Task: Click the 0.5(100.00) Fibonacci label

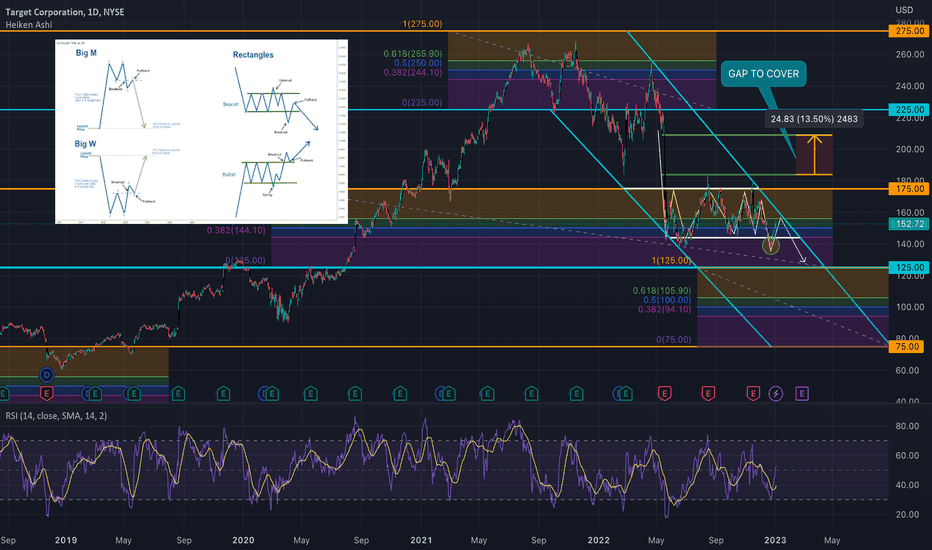Action: tap(667, 300)
